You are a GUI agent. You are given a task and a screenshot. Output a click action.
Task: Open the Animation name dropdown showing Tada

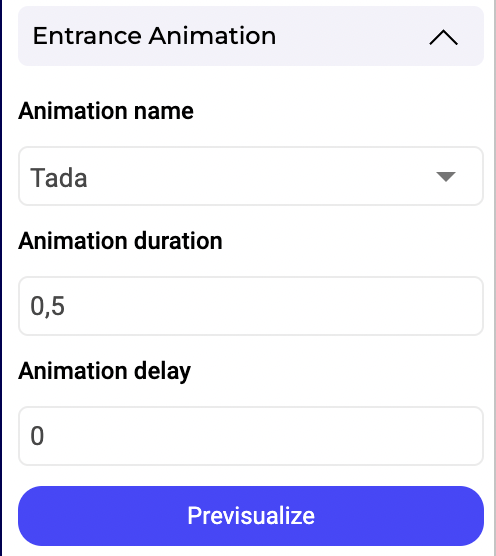click(x=251, y=176)
